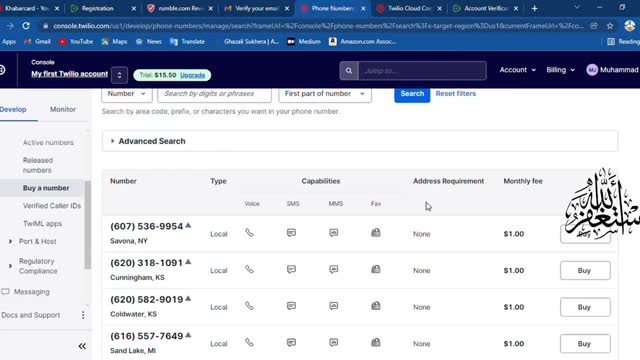This screenshot has width=640, height=360.
Task: Click the Voice phone icon for (616) 557-7649
Action: click(x=249, y=342)
